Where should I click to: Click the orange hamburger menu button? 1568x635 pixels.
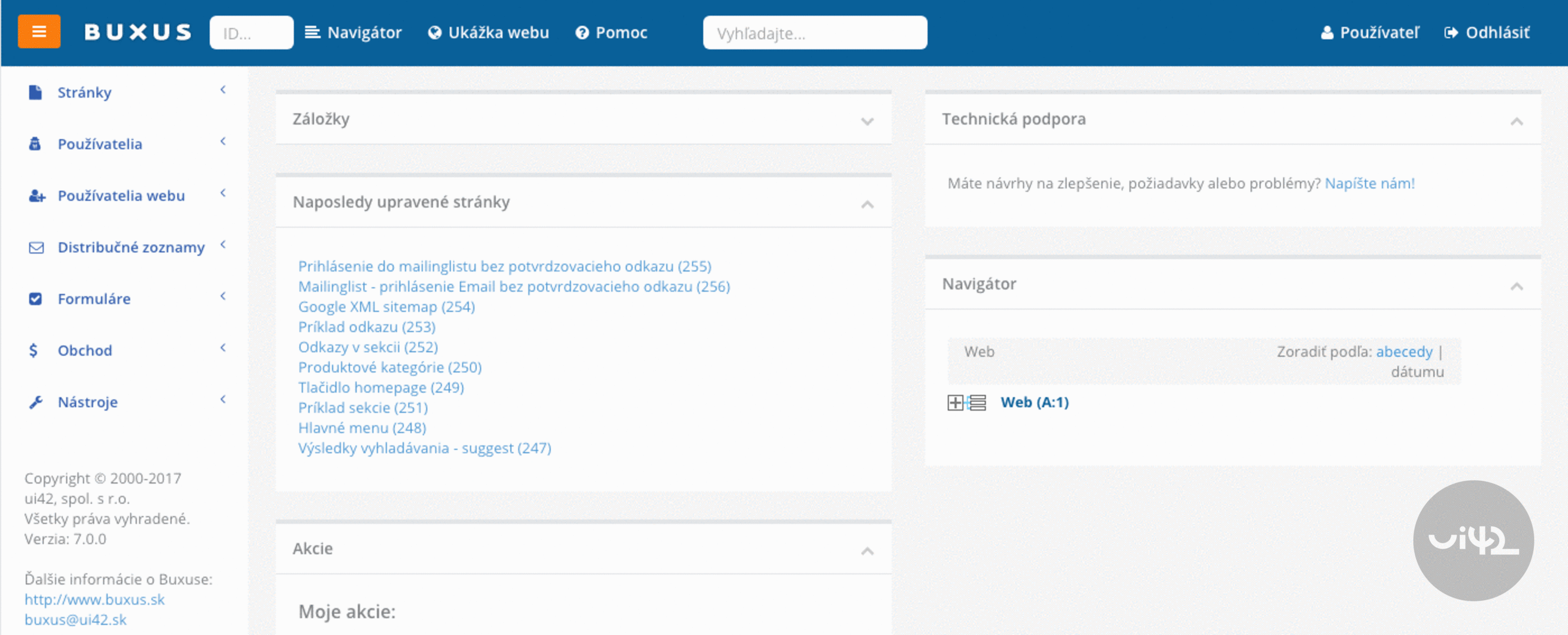tap(39, 31)
